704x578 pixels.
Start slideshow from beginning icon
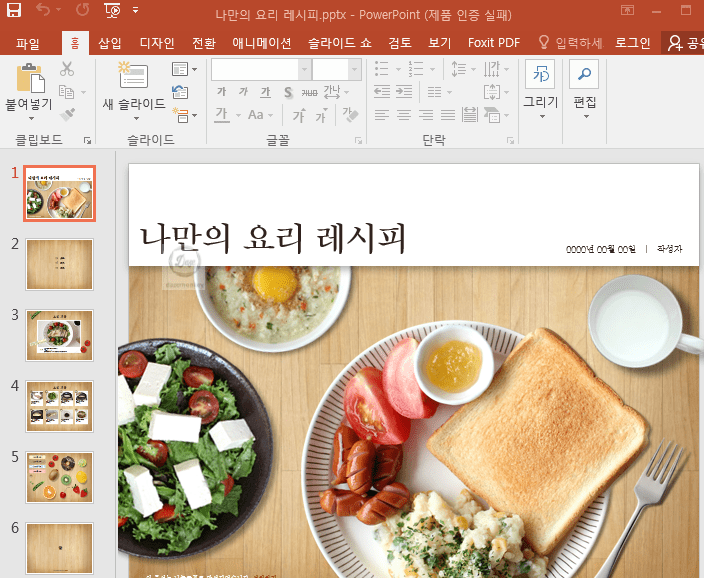pyautogui.click(x=112, y=10)
